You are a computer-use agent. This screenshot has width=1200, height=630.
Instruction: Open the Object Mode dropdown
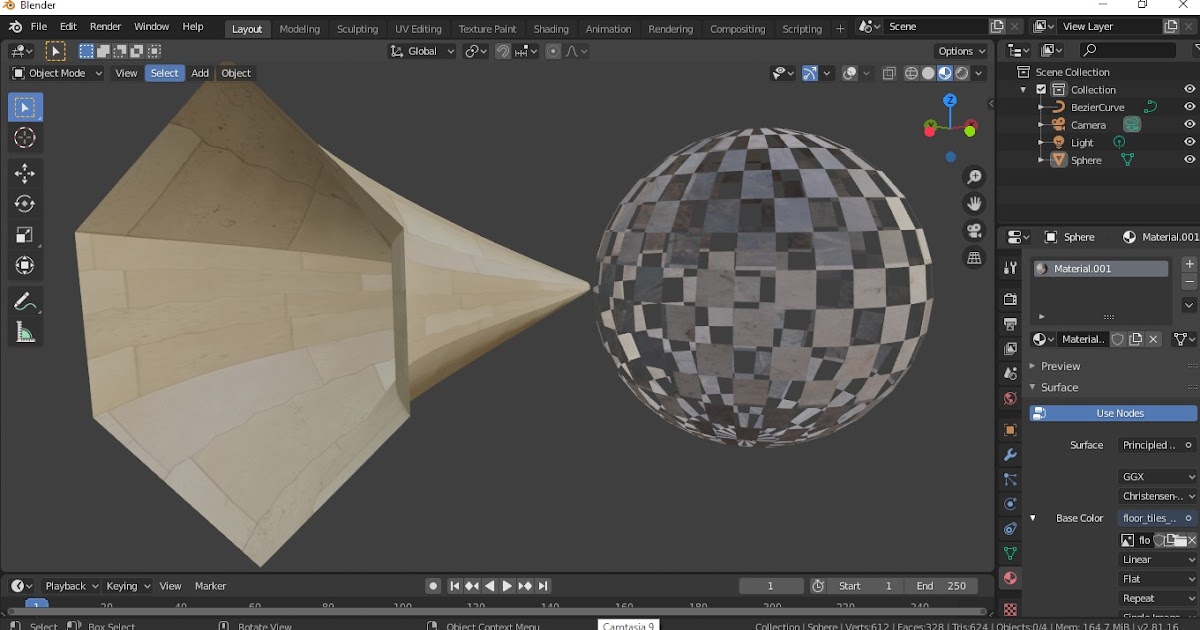coord(57,73)
